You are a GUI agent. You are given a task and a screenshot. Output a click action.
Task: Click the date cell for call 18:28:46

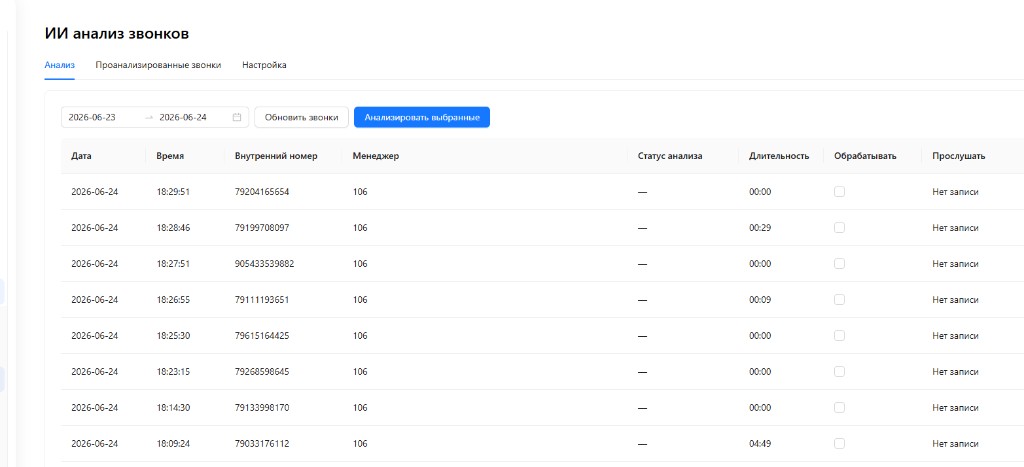95,228
